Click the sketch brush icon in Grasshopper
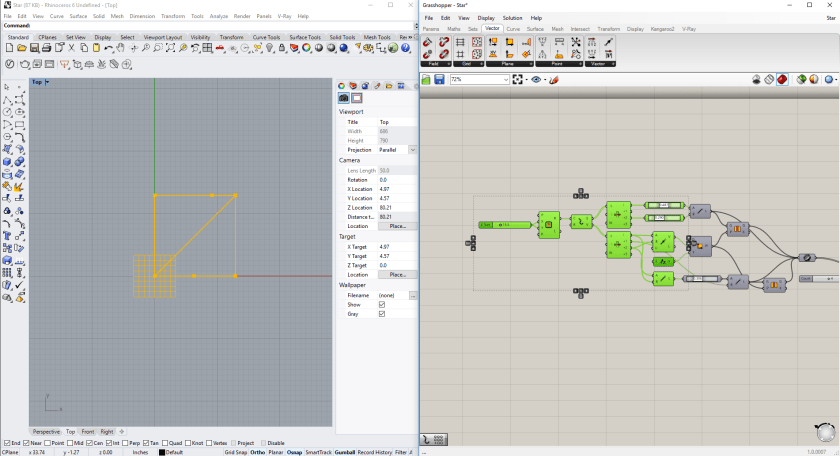The height and width of the screenshot is (456, 840). click(554, 80)
